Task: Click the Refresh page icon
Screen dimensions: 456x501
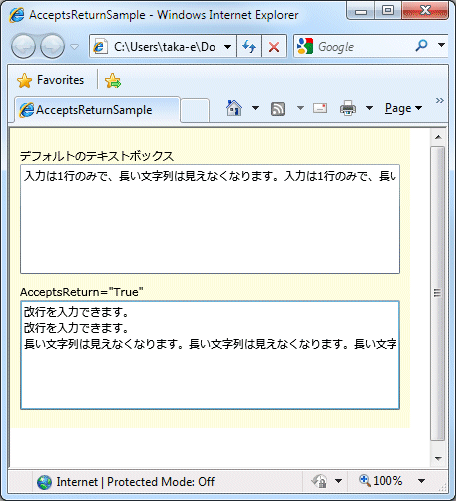Action: [249, 46]
